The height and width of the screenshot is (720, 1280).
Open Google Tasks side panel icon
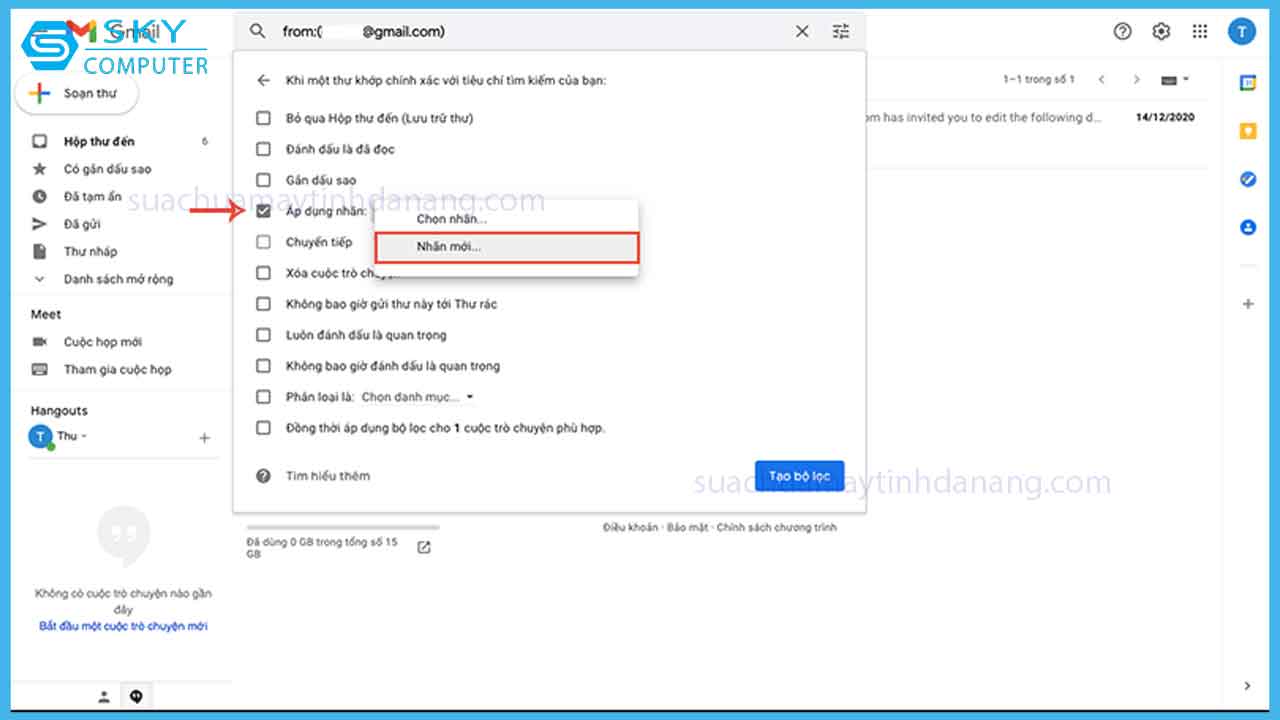point(1248,179)
